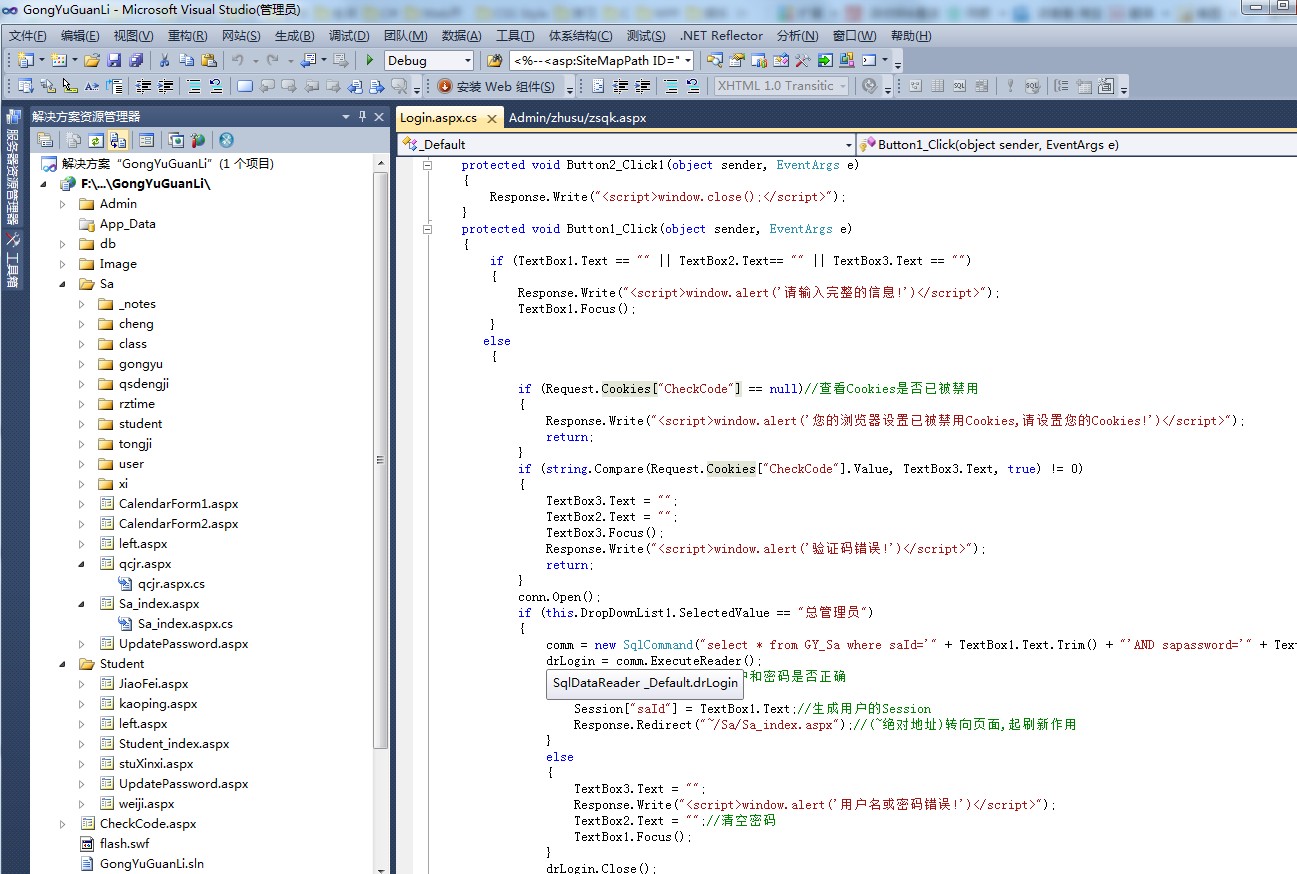The width and height of the screenshot is (1297, 874).
Task: Select qcjr.aspx.cs in the tree
Action: pyautogui.click(x=171, y=584)
